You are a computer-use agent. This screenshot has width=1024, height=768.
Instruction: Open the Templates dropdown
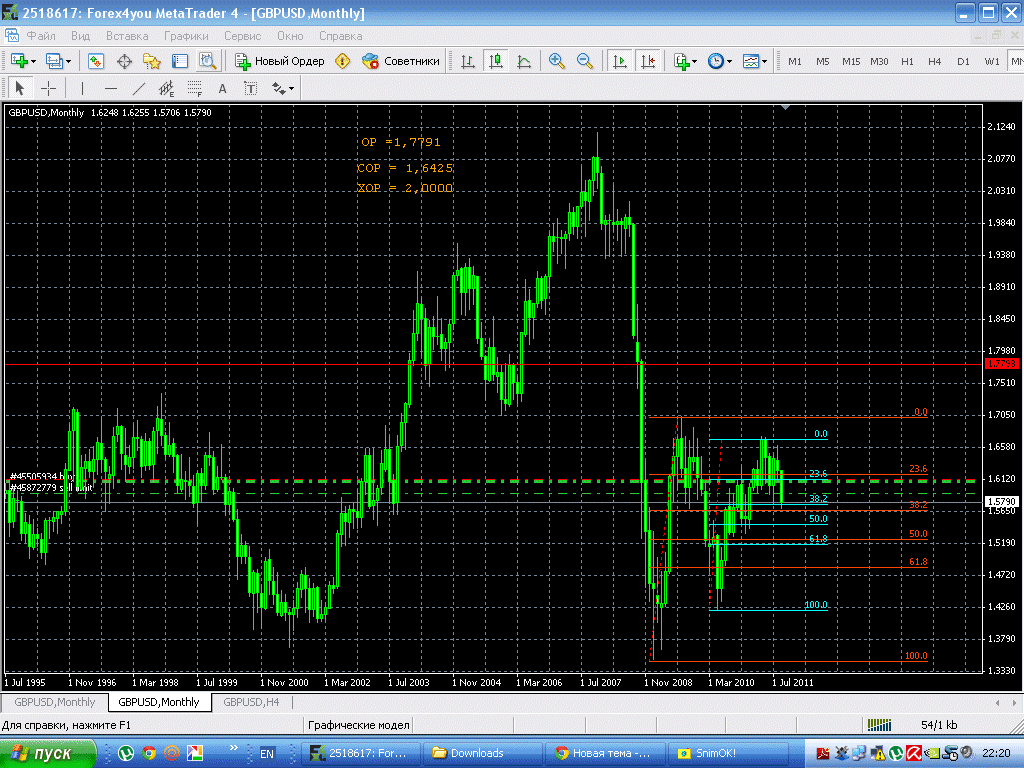[765, 61]
